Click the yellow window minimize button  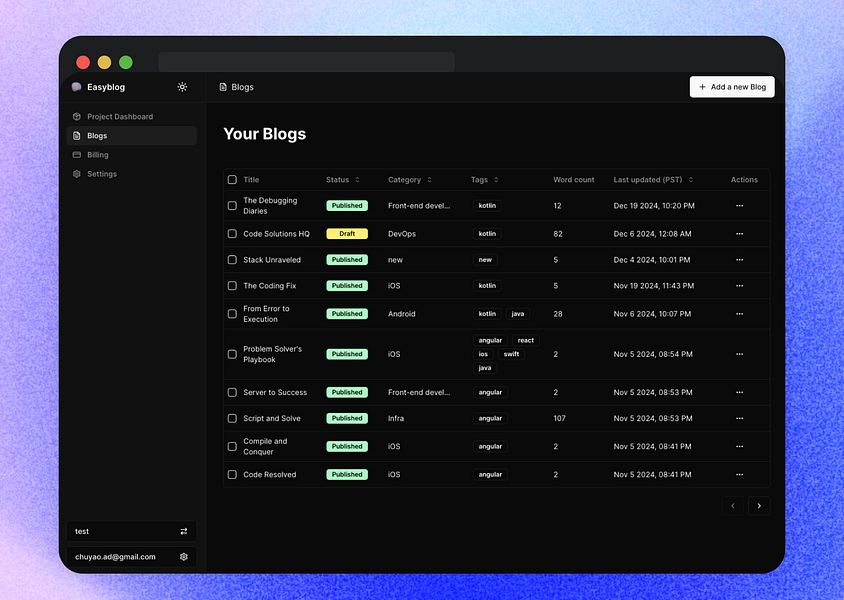coord(104,62)
